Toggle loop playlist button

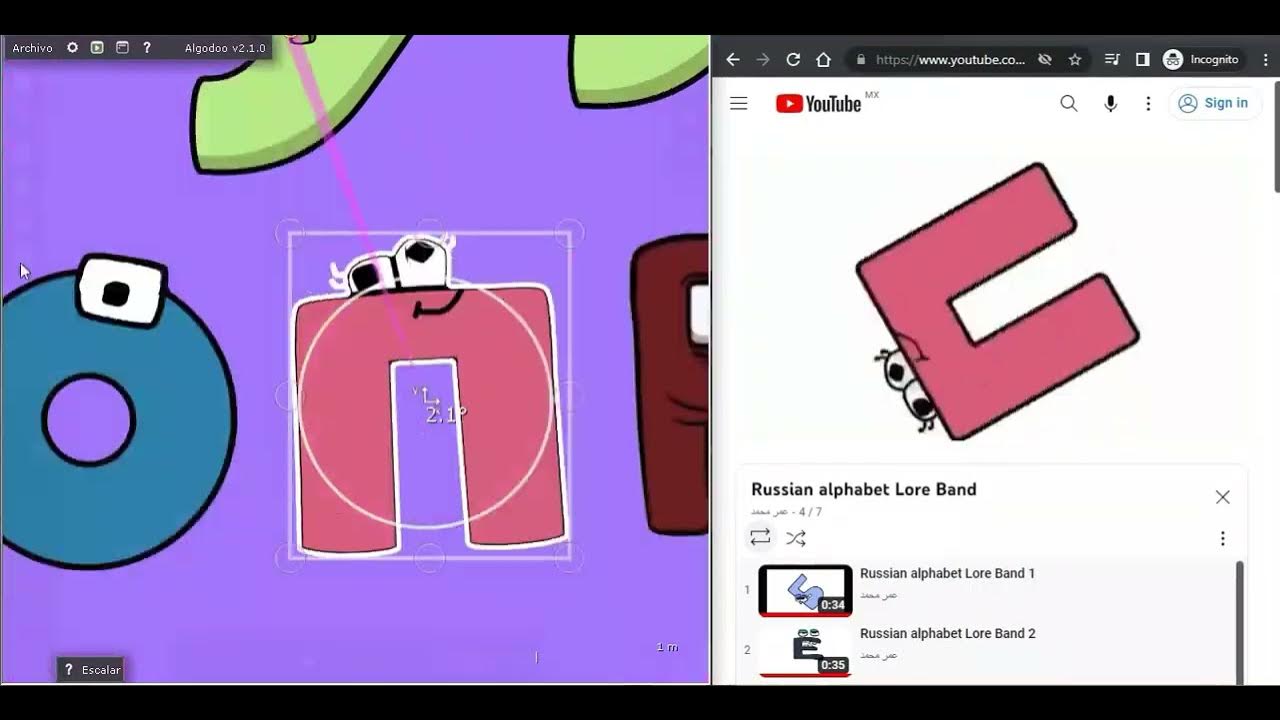click(x=760, y=538)
